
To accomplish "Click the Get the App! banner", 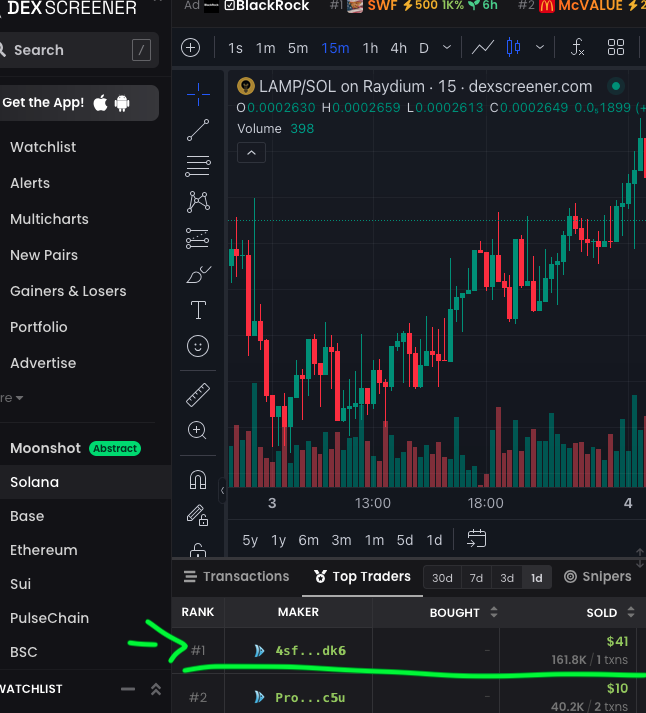I will [x=77, y=103].
